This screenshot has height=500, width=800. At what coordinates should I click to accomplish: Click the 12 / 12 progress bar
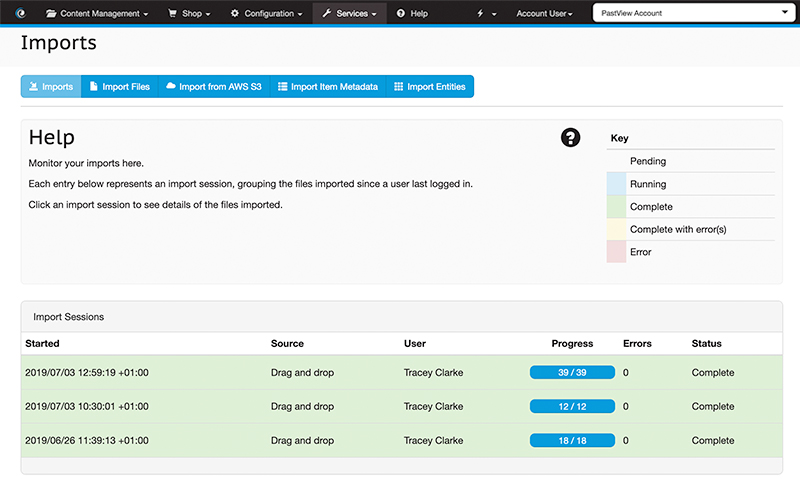(572, 406)
